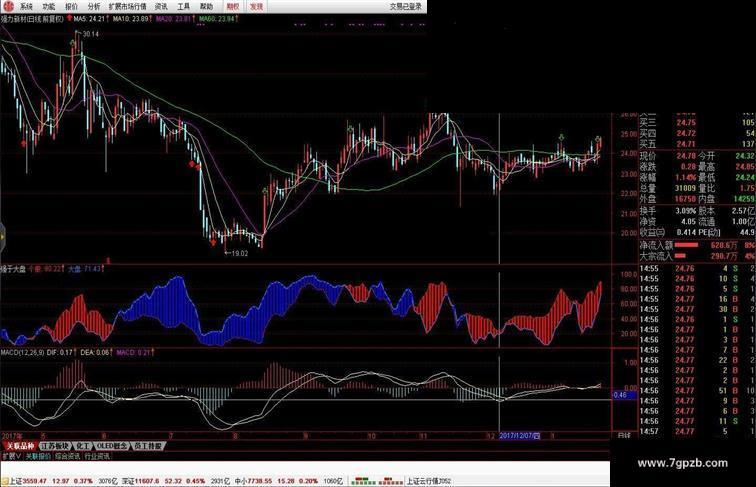Click the 交易已登录 status text
756x487 pixels.
coord(405,7)
